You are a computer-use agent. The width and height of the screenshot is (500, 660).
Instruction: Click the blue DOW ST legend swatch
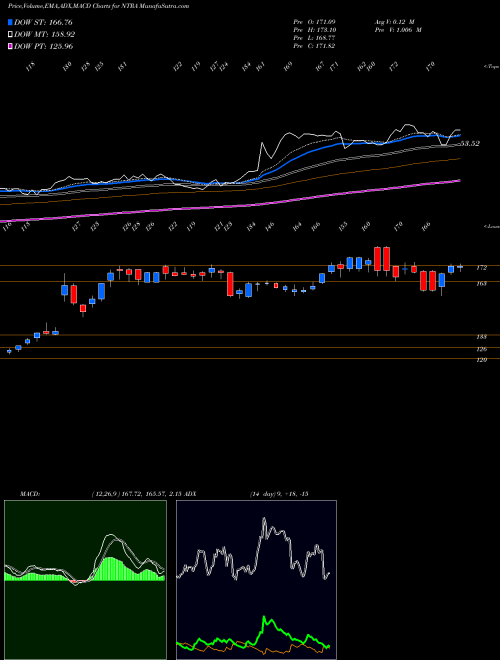click(10, 22)
